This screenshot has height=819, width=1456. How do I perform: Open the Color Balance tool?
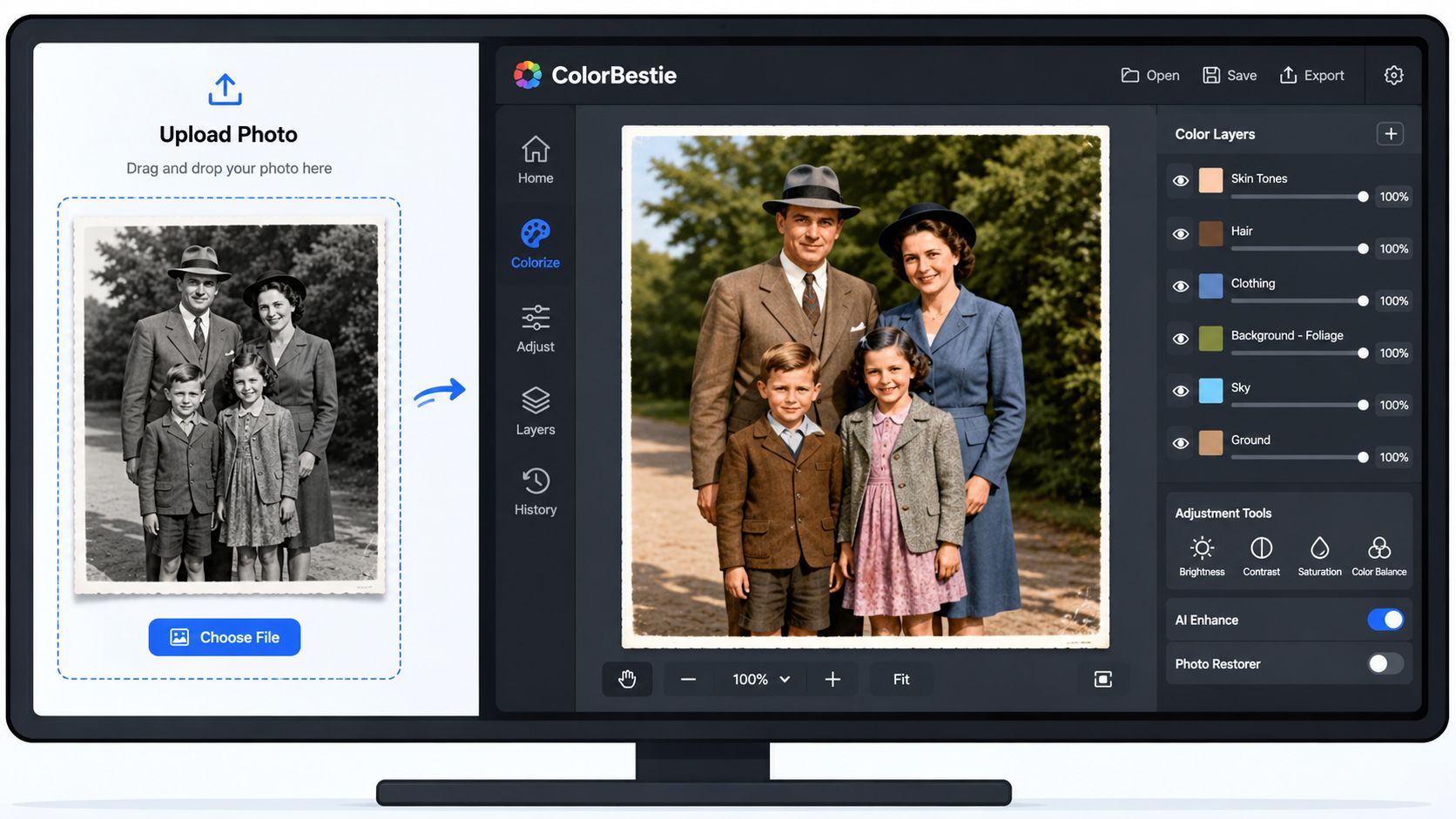pos(1378,556)
